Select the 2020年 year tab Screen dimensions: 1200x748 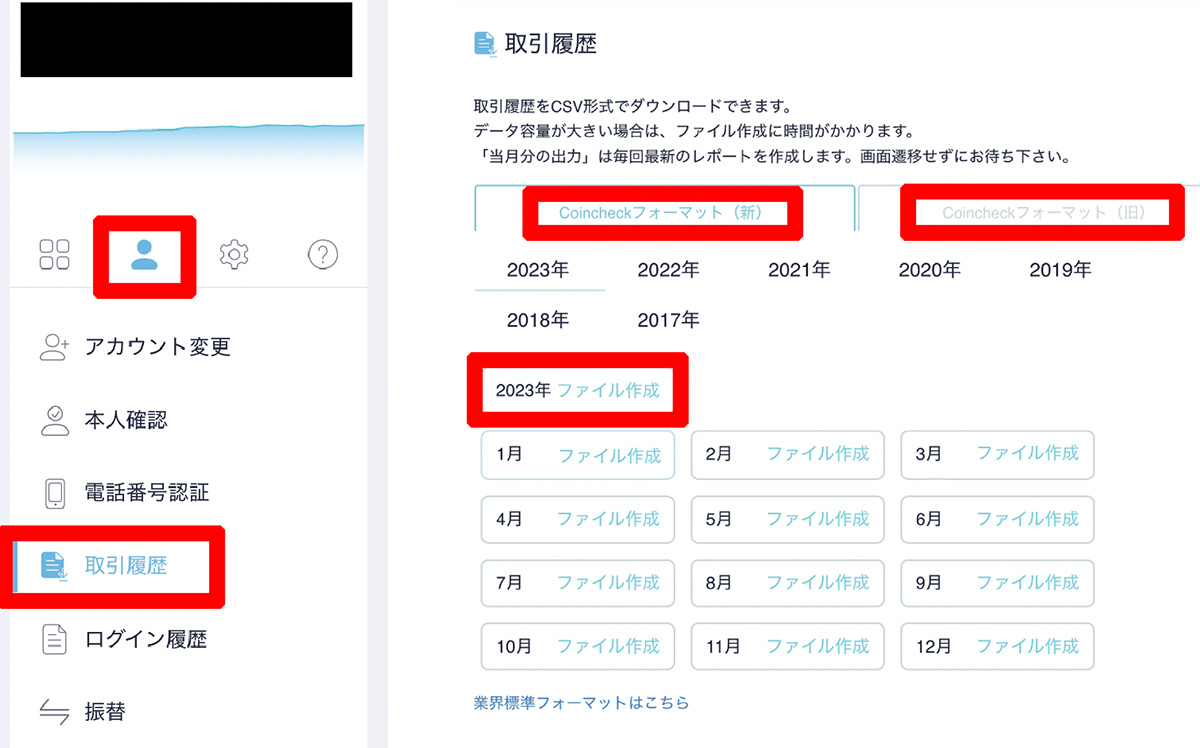(930, 269)
